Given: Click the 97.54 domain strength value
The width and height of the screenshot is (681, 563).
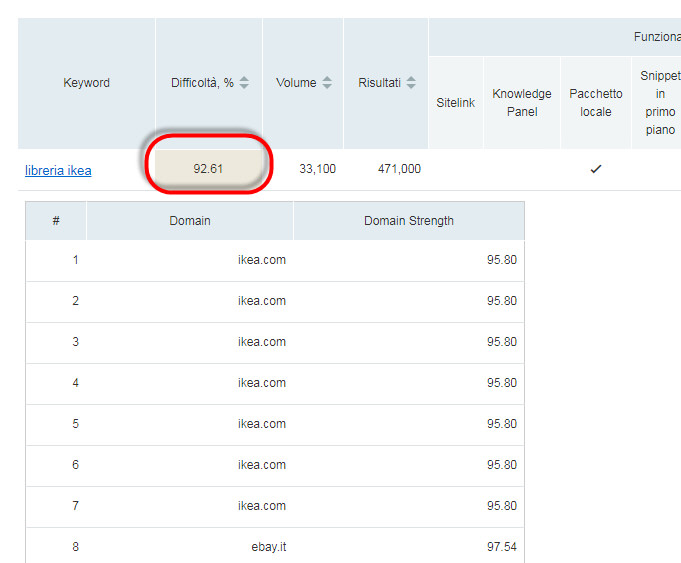Looking at the screenshot, I should point(502,546).
